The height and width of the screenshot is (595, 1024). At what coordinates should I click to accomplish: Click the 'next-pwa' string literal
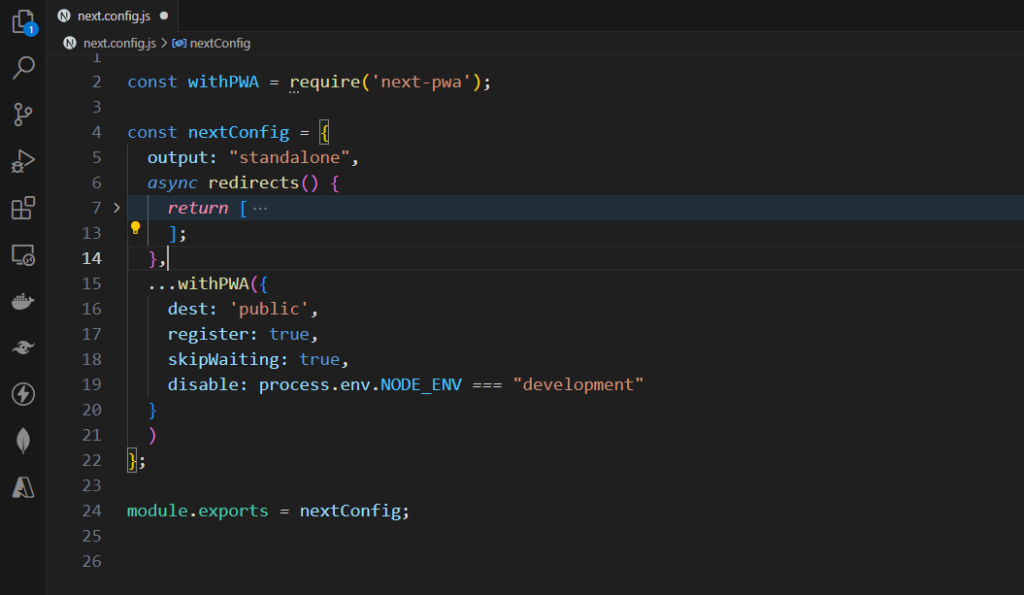[x=421, y=82]
